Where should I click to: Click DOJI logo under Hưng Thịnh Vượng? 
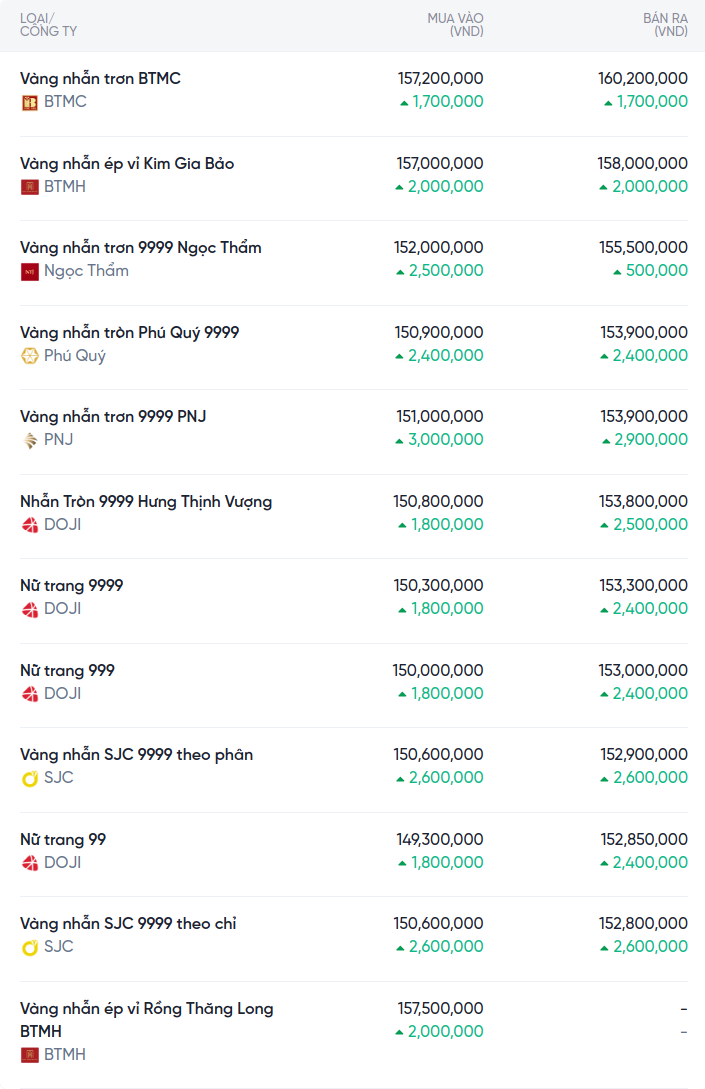30,525
